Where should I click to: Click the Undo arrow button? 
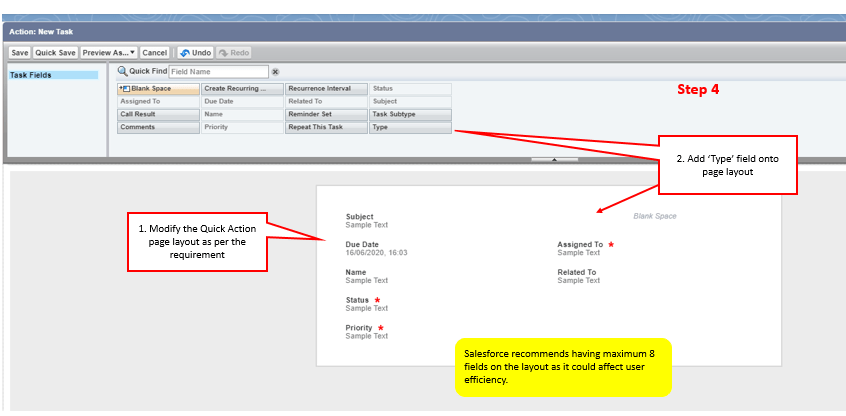(x=195, y=52)
